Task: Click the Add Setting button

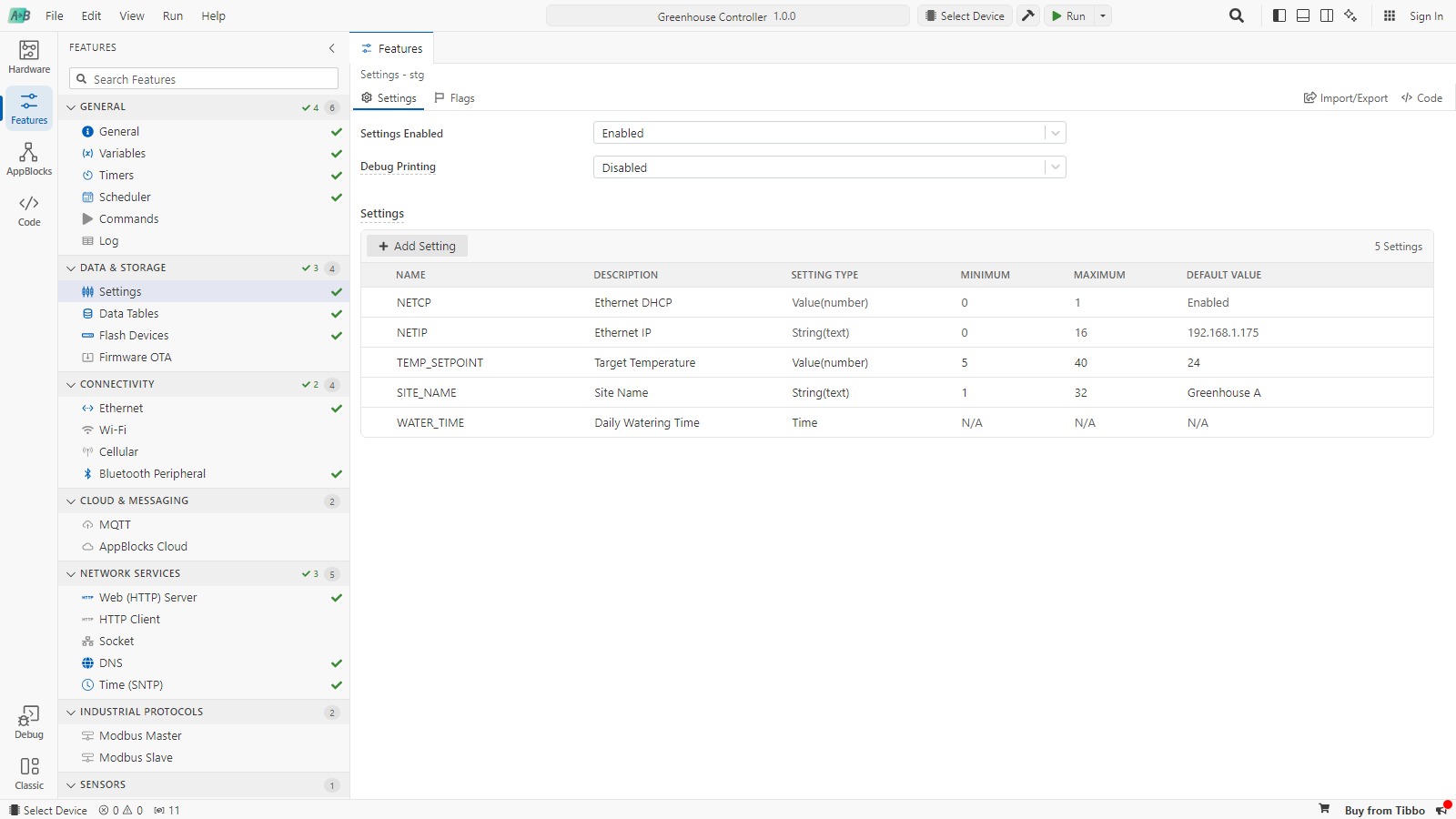Action: [417, 246]
